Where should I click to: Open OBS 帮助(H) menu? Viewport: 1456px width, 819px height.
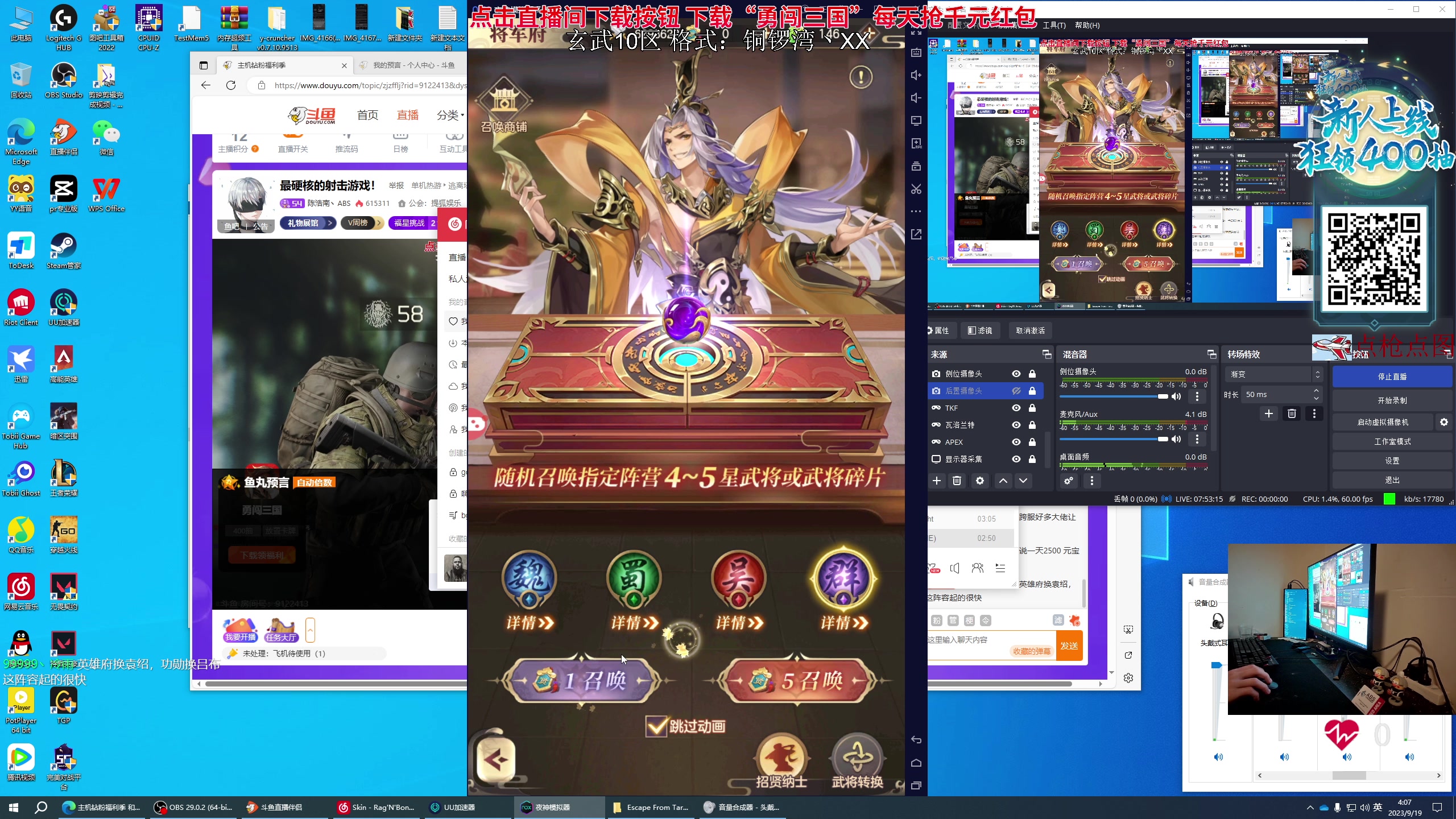coord(1087,25)
